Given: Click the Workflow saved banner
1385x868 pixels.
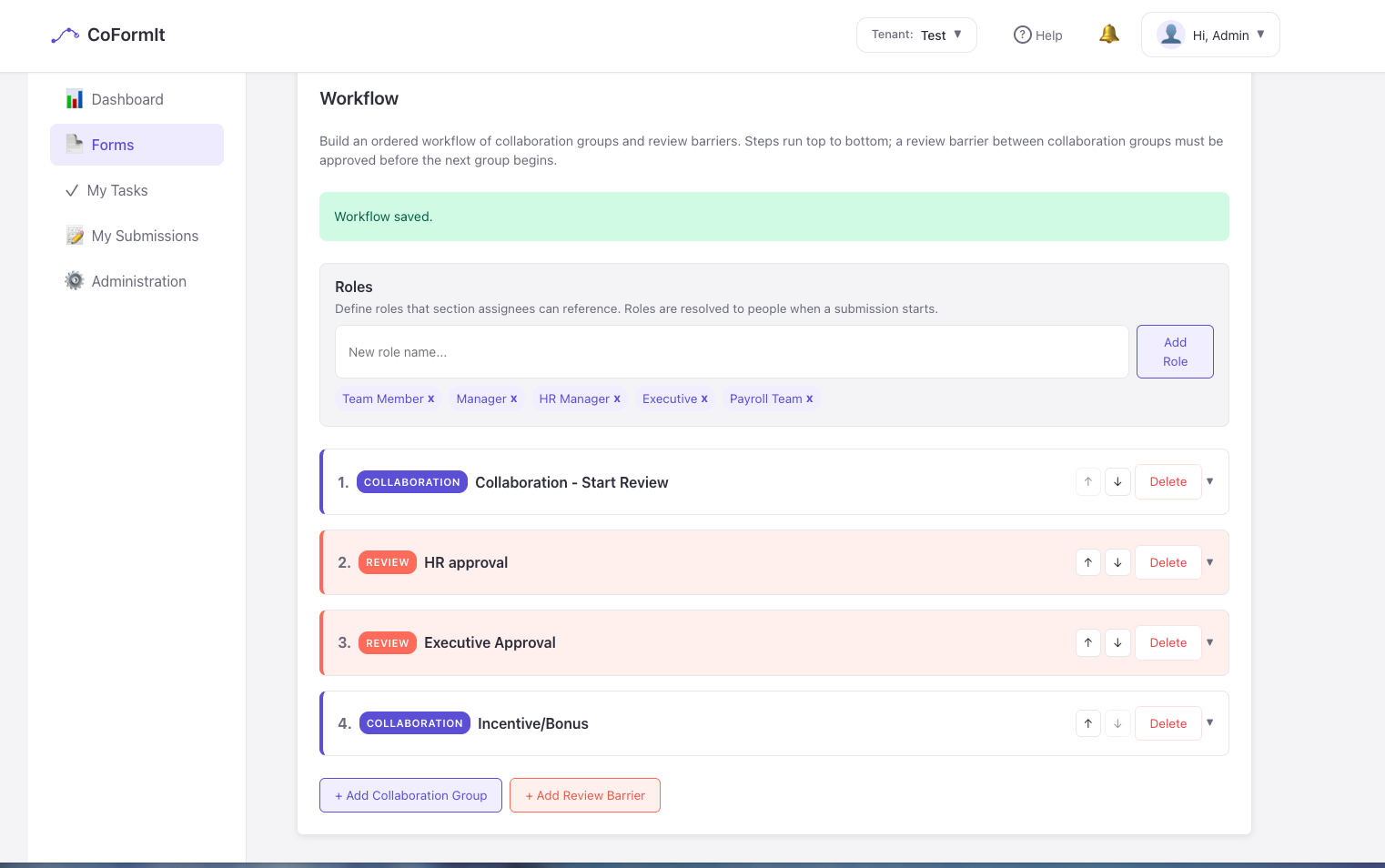Looking at the screenshot, I should pos(774,217).
